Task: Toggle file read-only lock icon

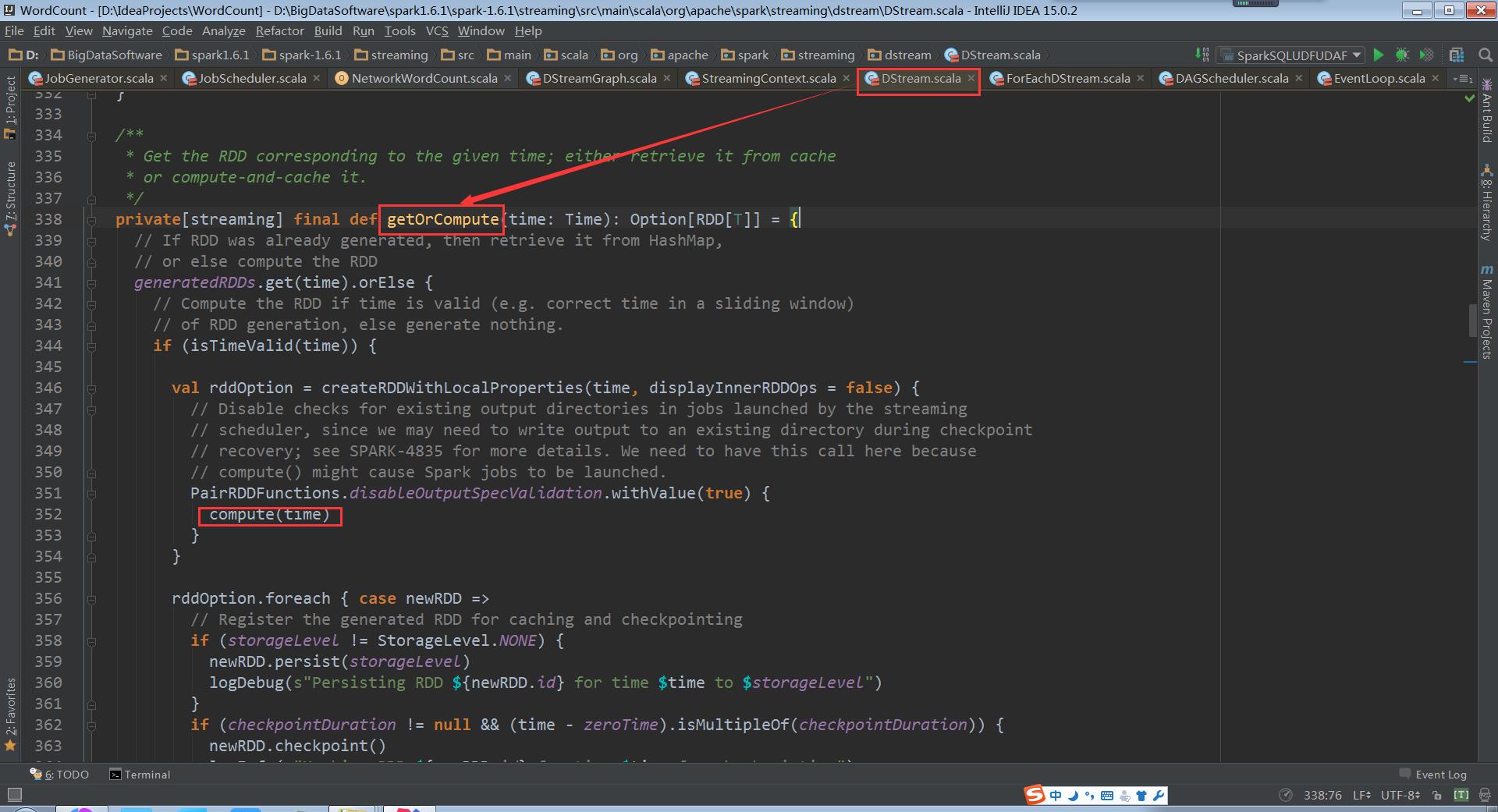Action: click(1437, 796)
